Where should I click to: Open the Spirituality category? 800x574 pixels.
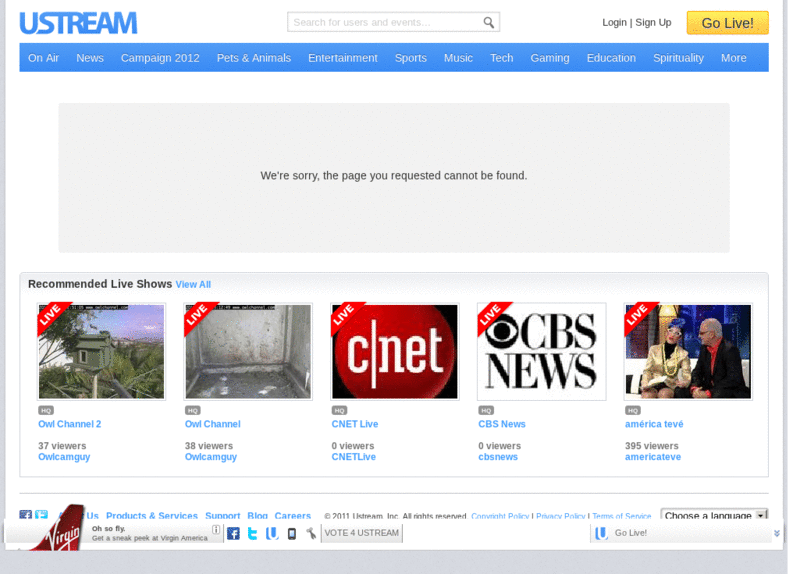[x=679, y=58]
